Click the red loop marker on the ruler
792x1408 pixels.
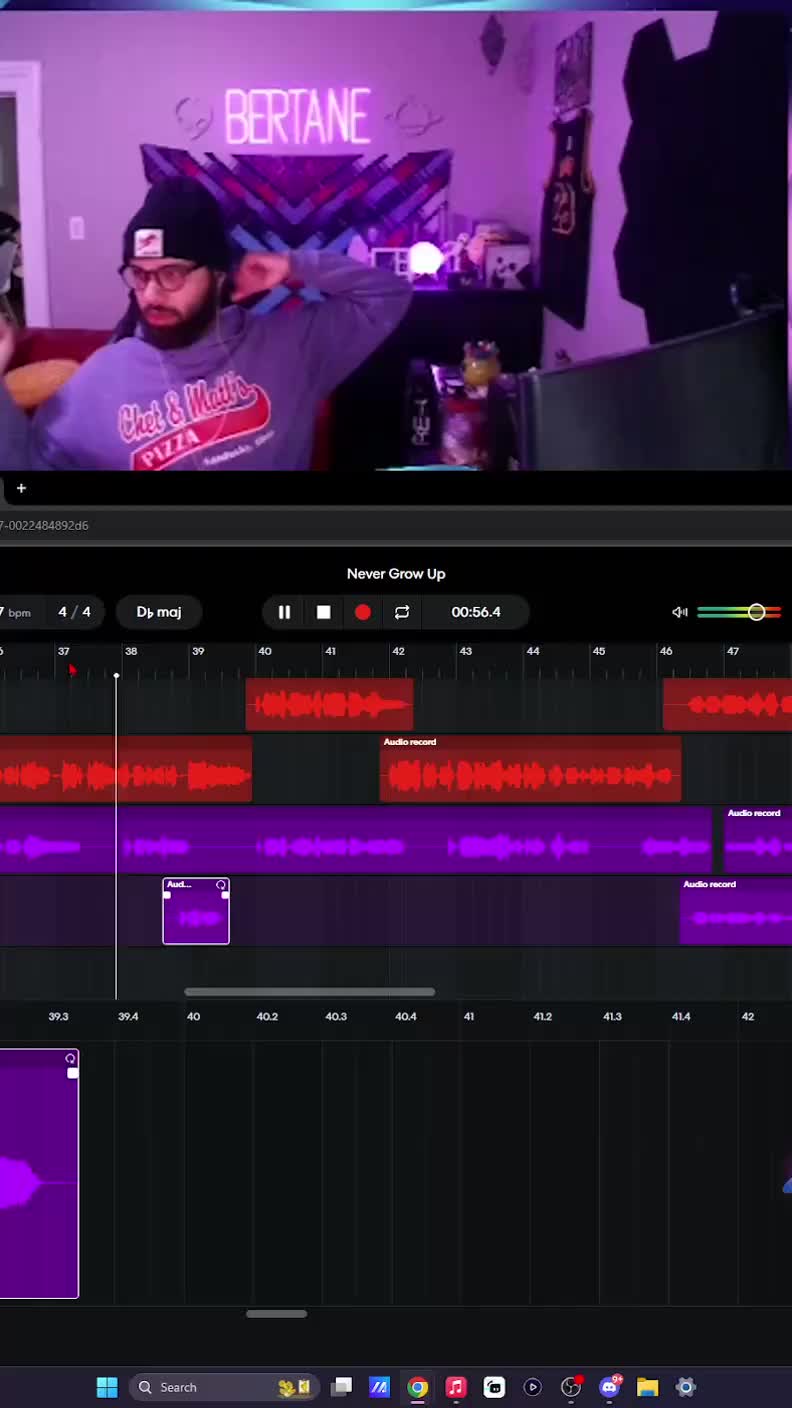[72, 669]
